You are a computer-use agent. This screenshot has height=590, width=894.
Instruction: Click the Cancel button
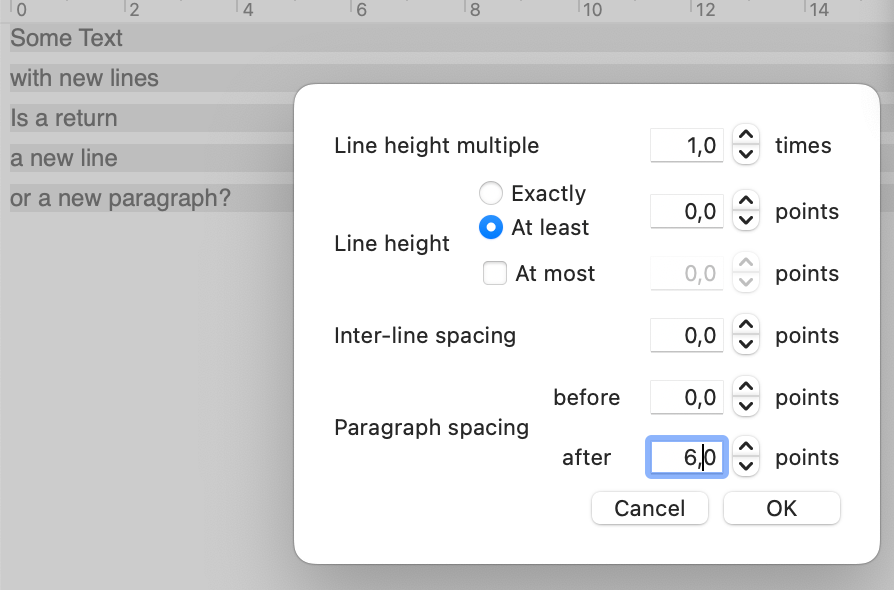point(650,508)
